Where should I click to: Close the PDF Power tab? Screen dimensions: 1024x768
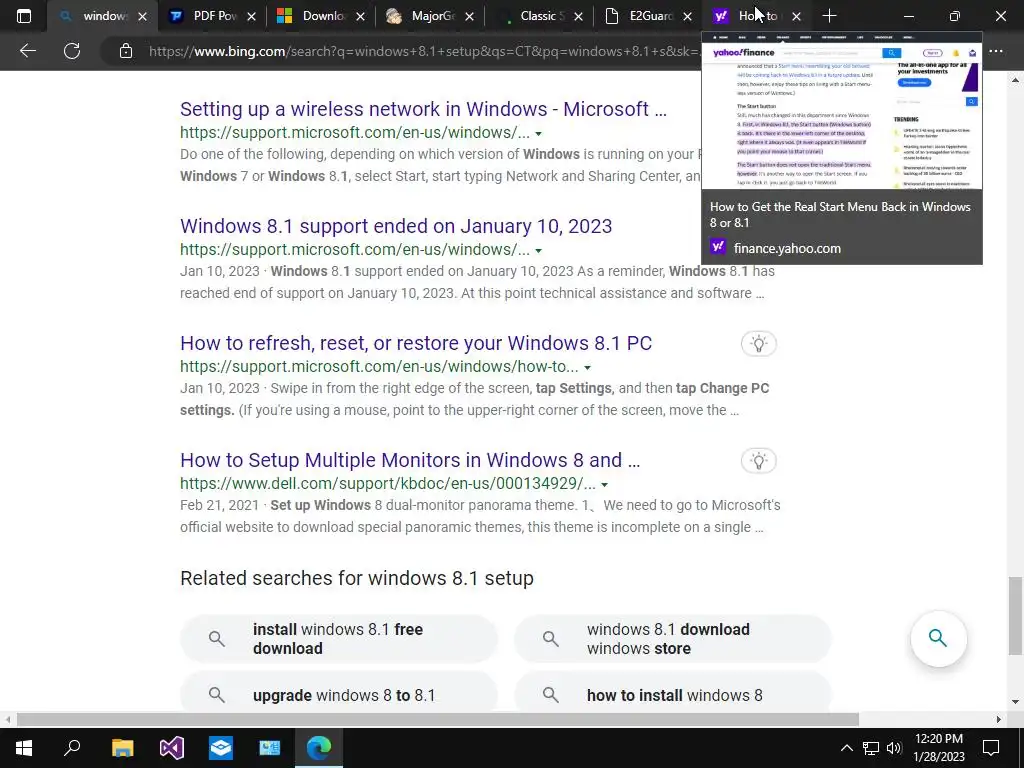pos(251,16)
